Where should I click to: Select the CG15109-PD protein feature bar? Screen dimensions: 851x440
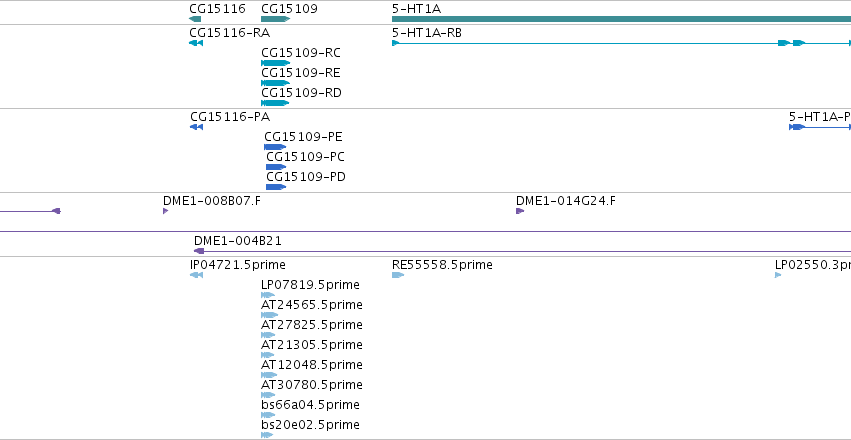[276, 187]
